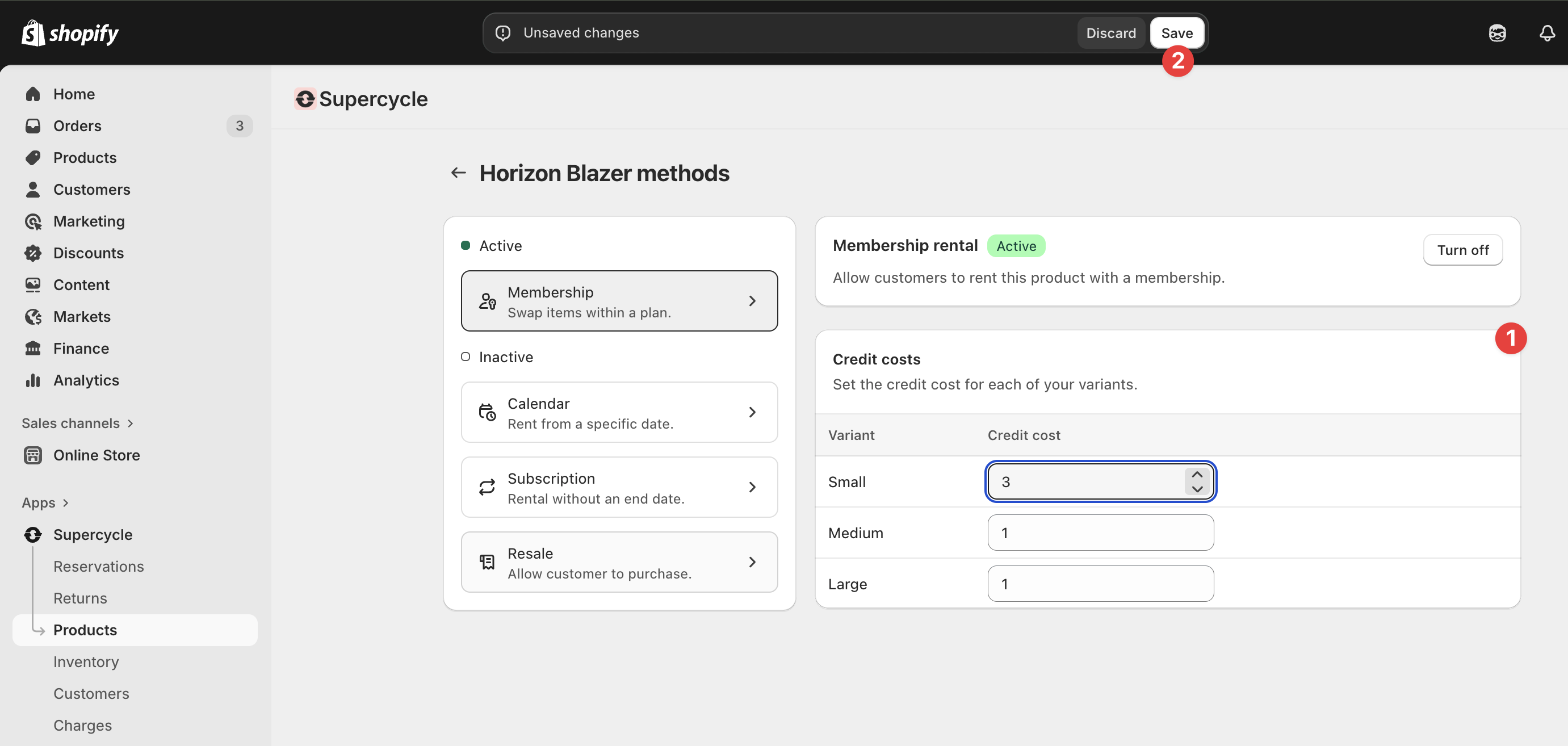Open Analytics in the sidebar
The width and height of the screenshot is (1568, 746).
(x=86, y=380)
